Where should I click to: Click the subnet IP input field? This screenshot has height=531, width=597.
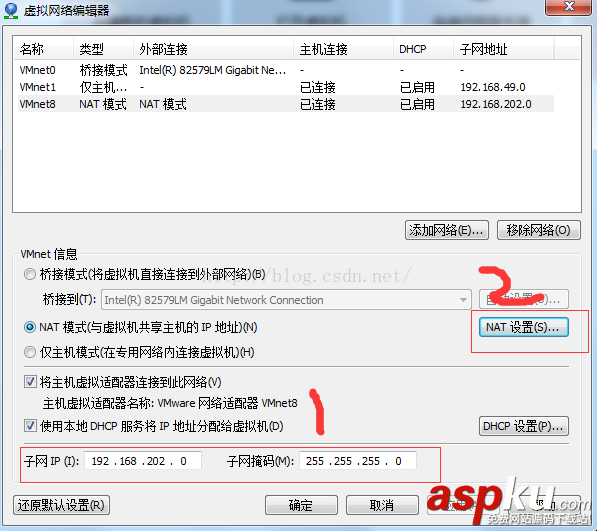tap(143, 461)
